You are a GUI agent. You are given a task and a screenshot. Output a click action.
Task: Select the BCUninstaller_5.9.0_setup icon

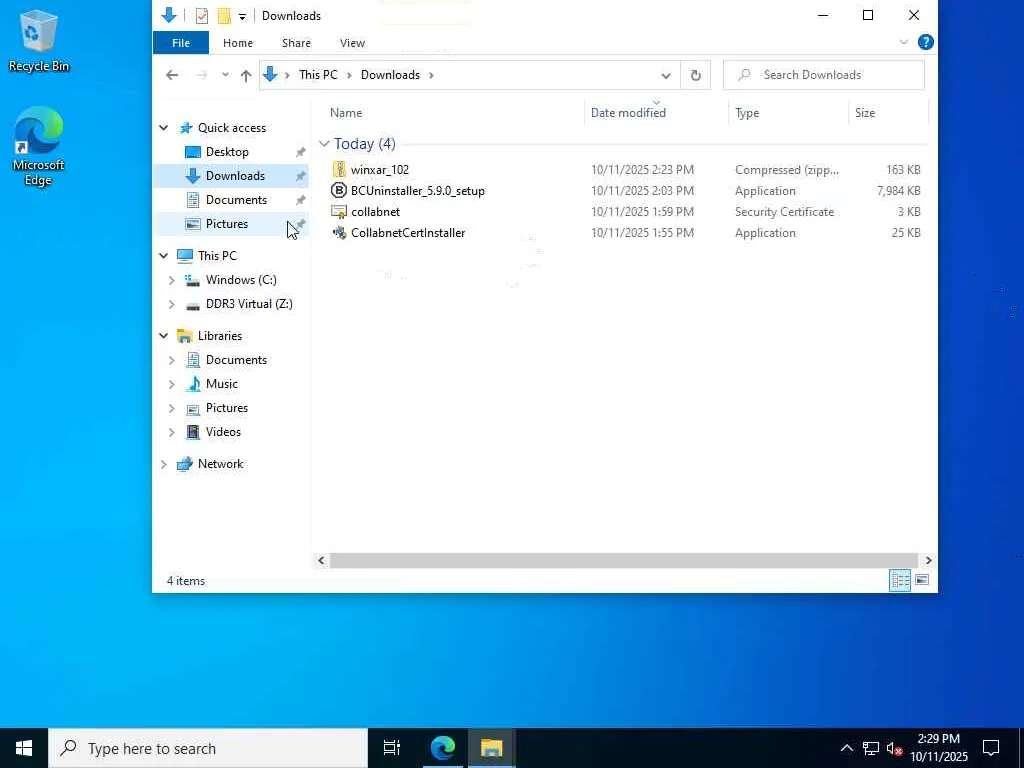pyautogui.click(x=339, y=191)
